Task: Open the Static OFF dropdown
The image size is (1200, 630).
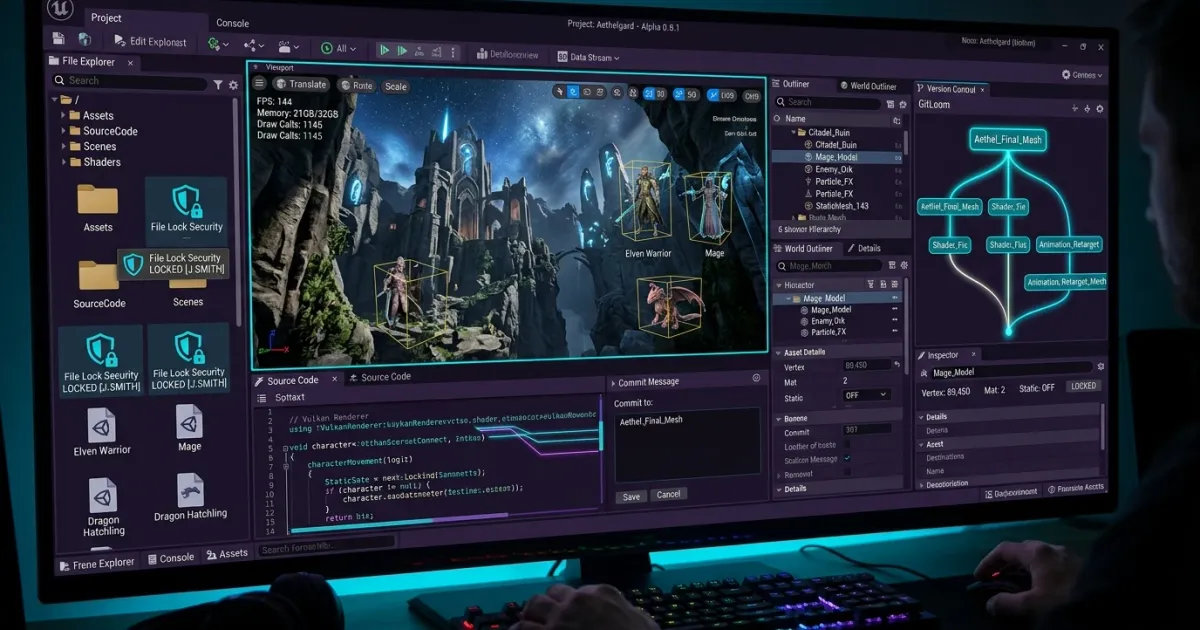Action: click(x=866, y=395)
